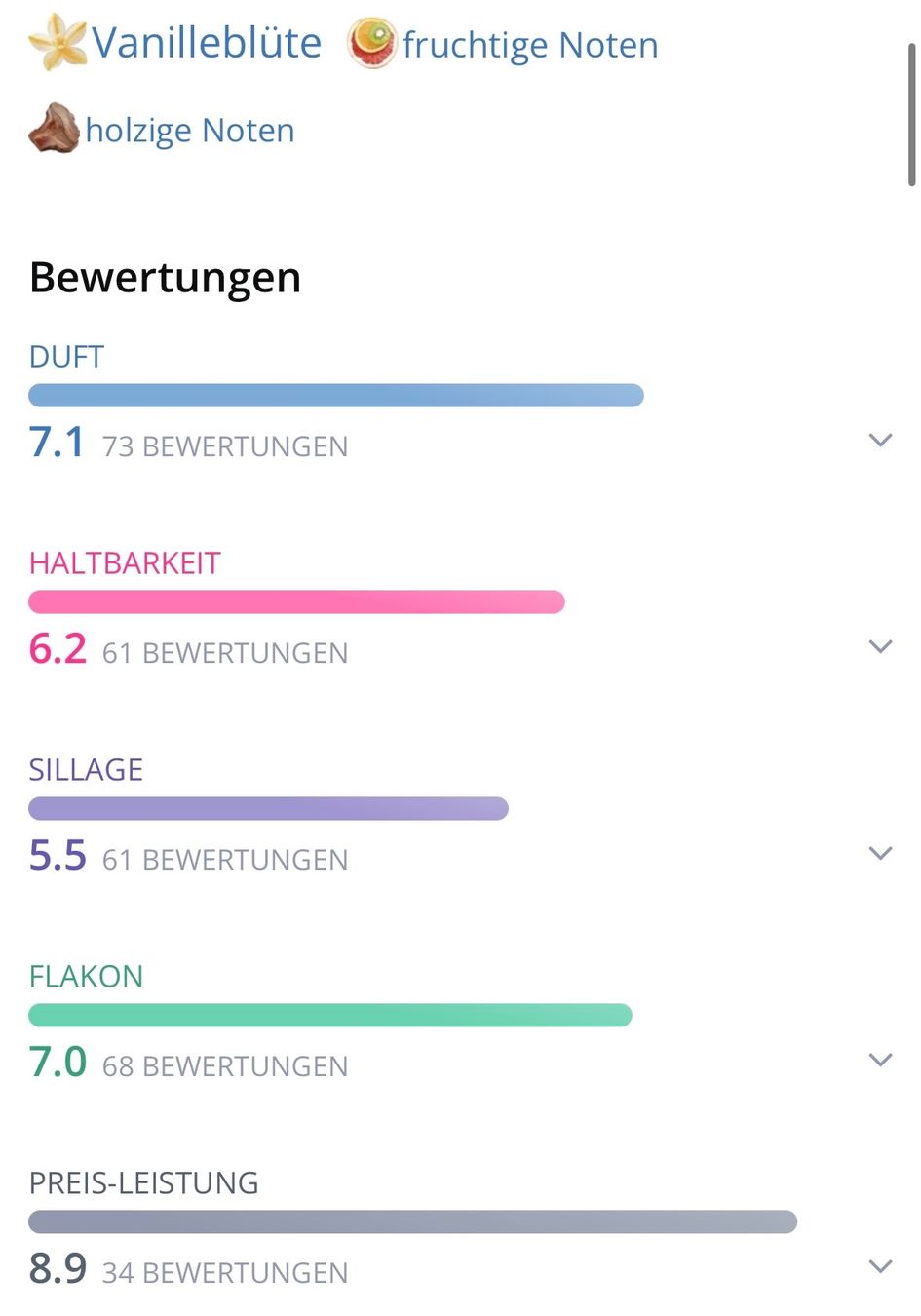
Task: Click the green Flakon rating bar
Action: (330, 1015)
